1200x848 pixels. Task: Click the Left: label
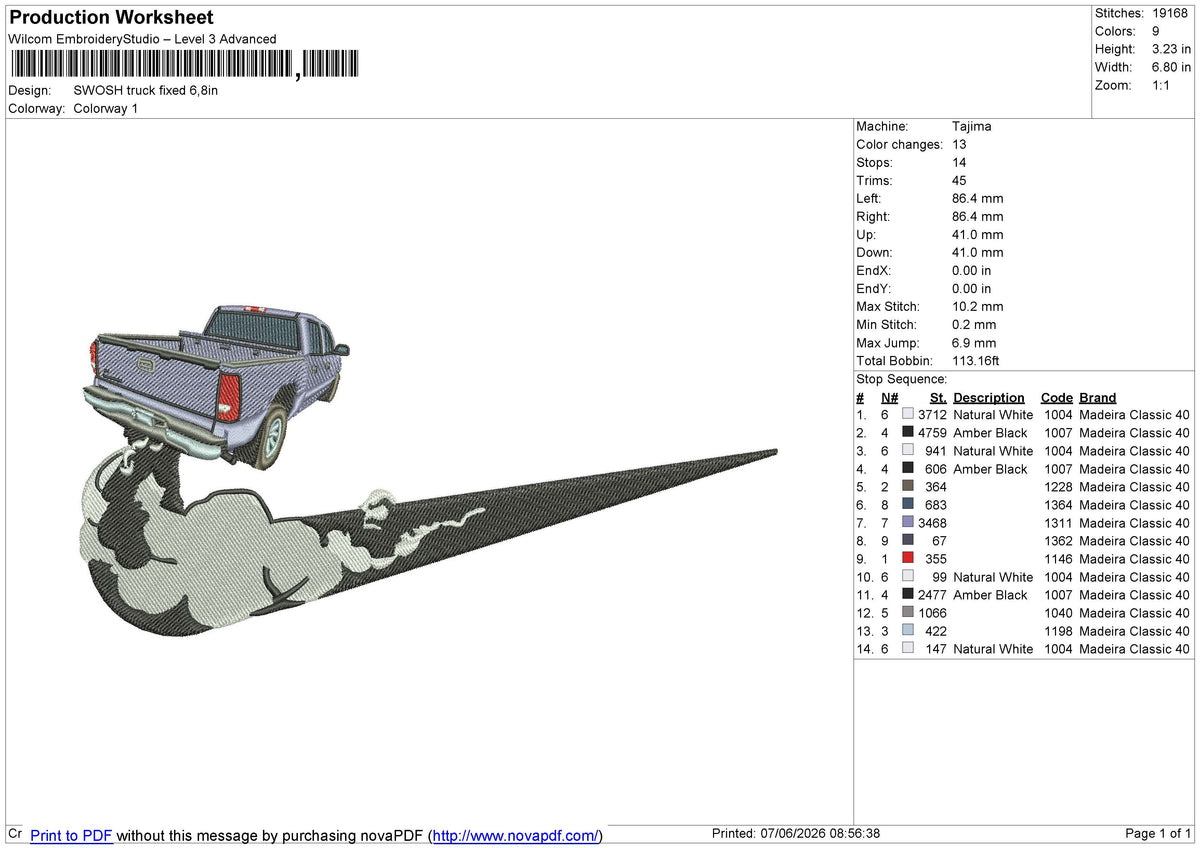[869, 199]
